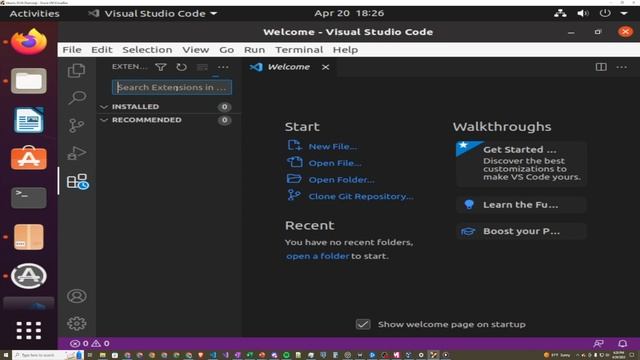Open the Go menu
640x360 pixels.
click(x=227, y=50)
